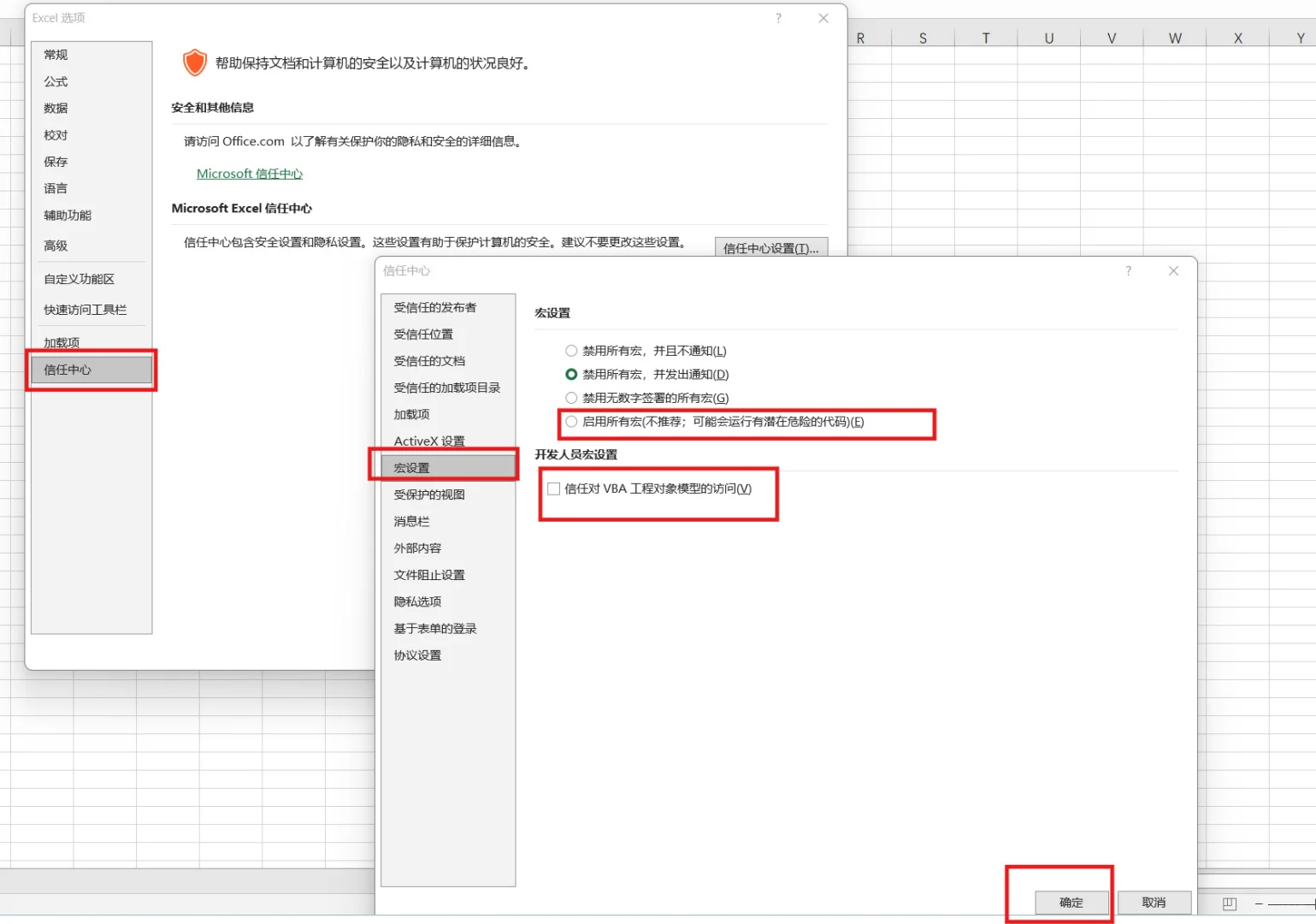Open 协议设置 section

click(x=448, y=655)
